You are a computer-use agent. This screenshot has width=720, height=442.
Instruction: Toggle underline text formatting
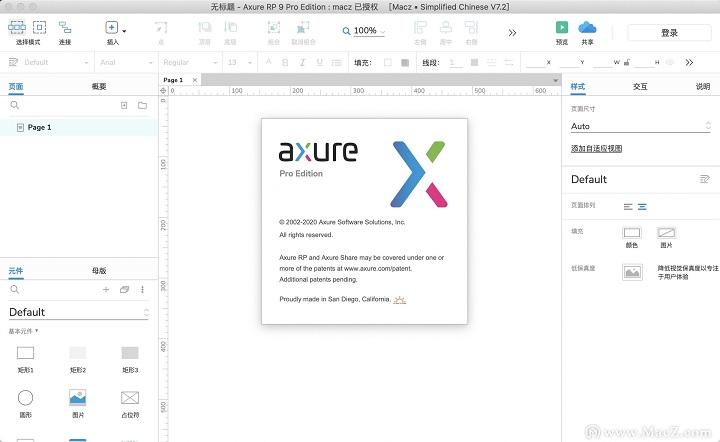point(320,62)
